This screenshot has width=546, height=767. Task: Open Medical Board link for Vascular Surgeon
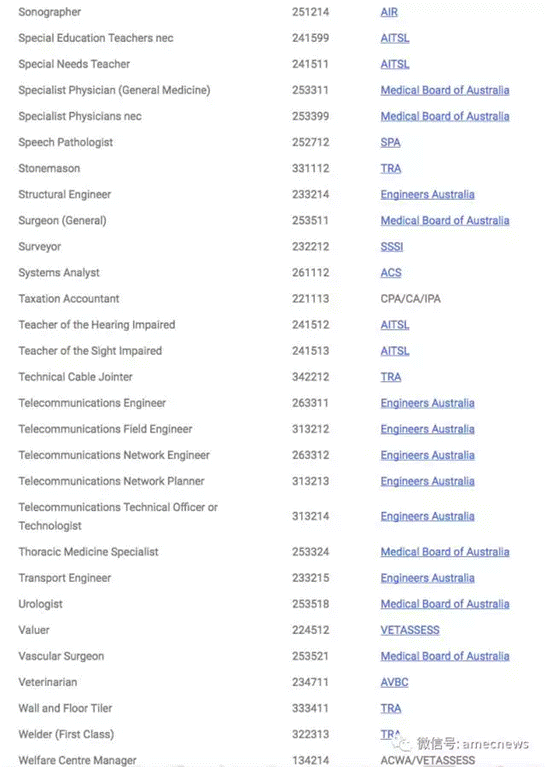point(445,656)
